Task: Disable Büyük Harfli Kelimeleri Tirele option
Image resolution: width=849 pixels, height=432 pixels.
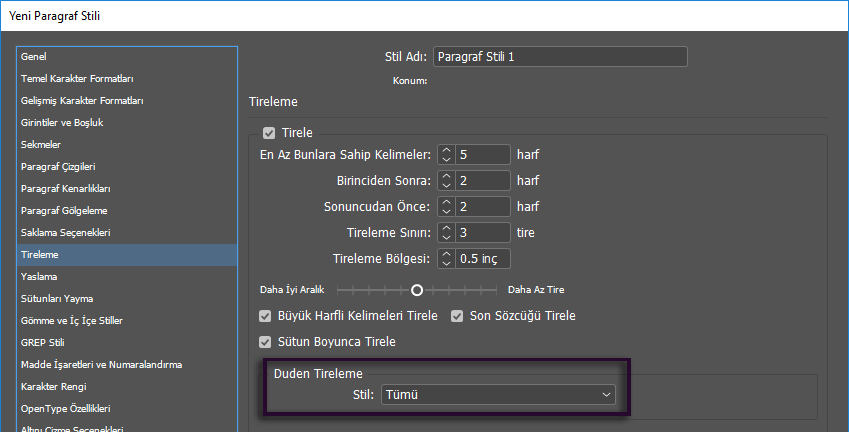Action: (266, 316)
